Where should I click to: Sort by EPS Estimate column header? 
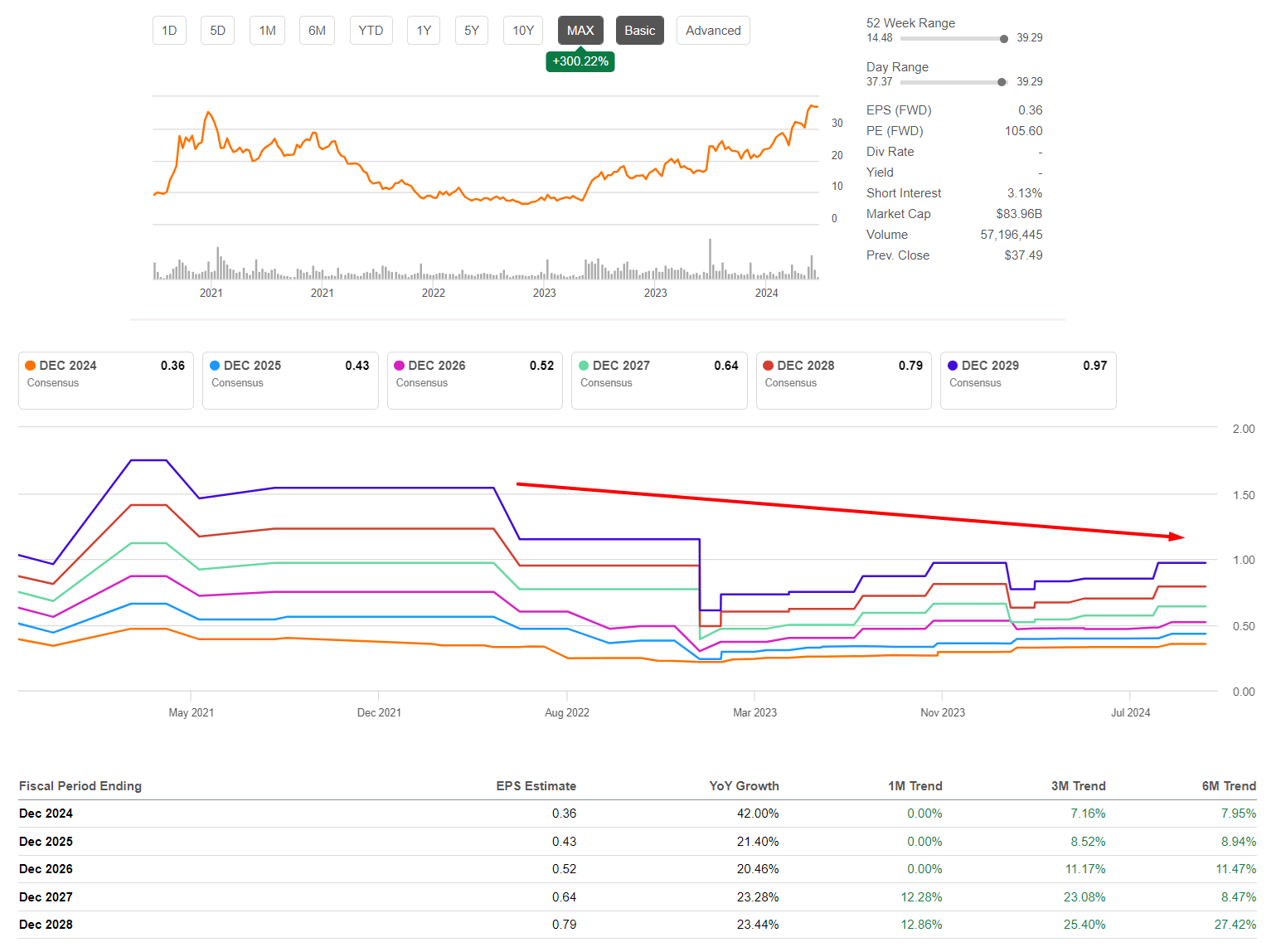[x=536, y=786]
